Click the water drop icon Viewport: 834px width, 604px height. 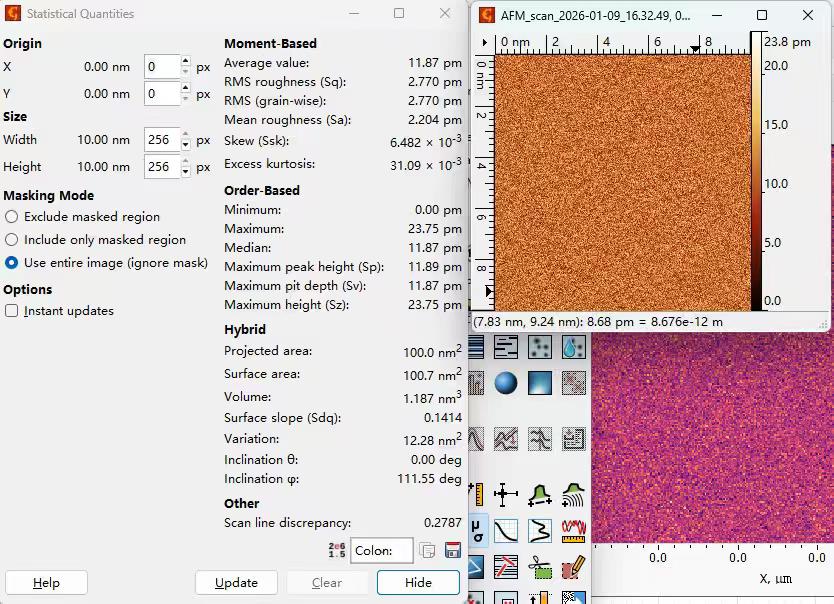[x=573, y=347]
